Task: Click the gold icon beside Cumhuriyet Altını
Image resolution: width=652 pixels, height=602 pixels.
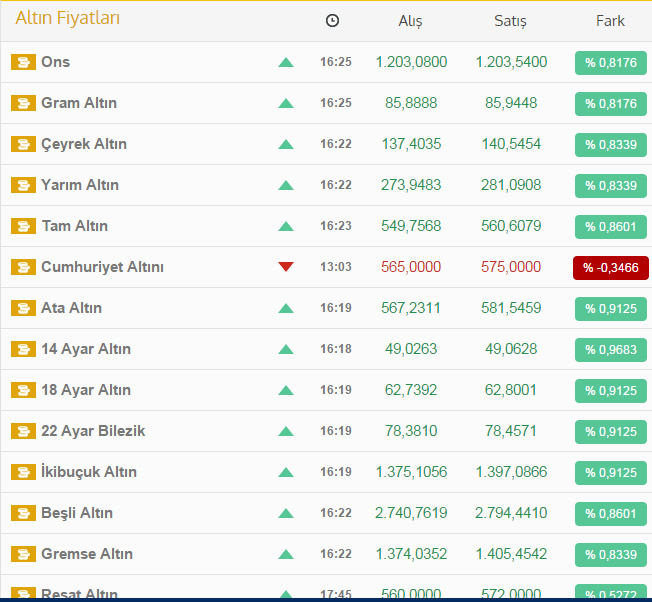Action: tap(23, 267)
